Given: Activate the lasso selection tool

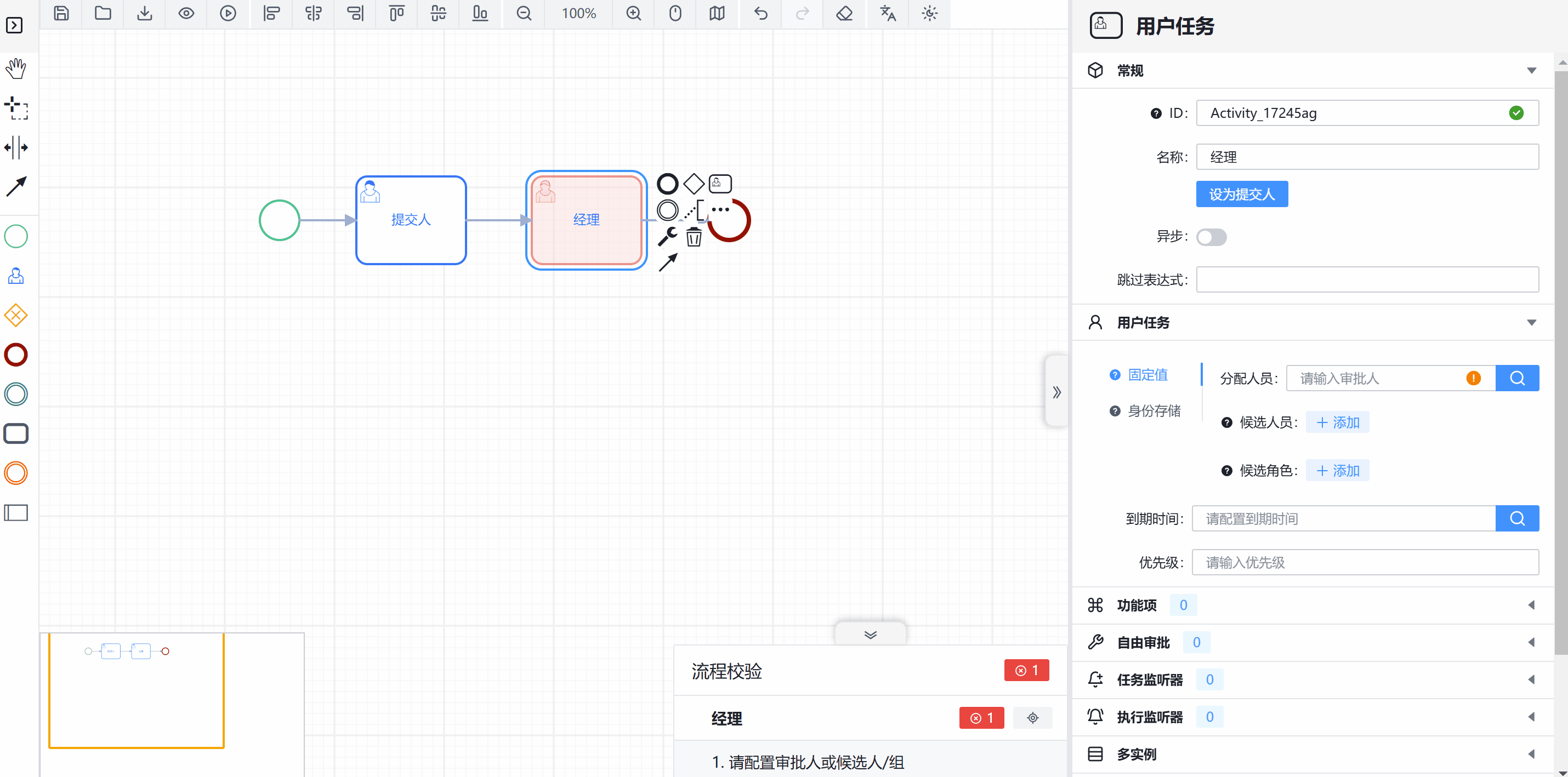Looking at the screenshot, I should coord(16,108).
